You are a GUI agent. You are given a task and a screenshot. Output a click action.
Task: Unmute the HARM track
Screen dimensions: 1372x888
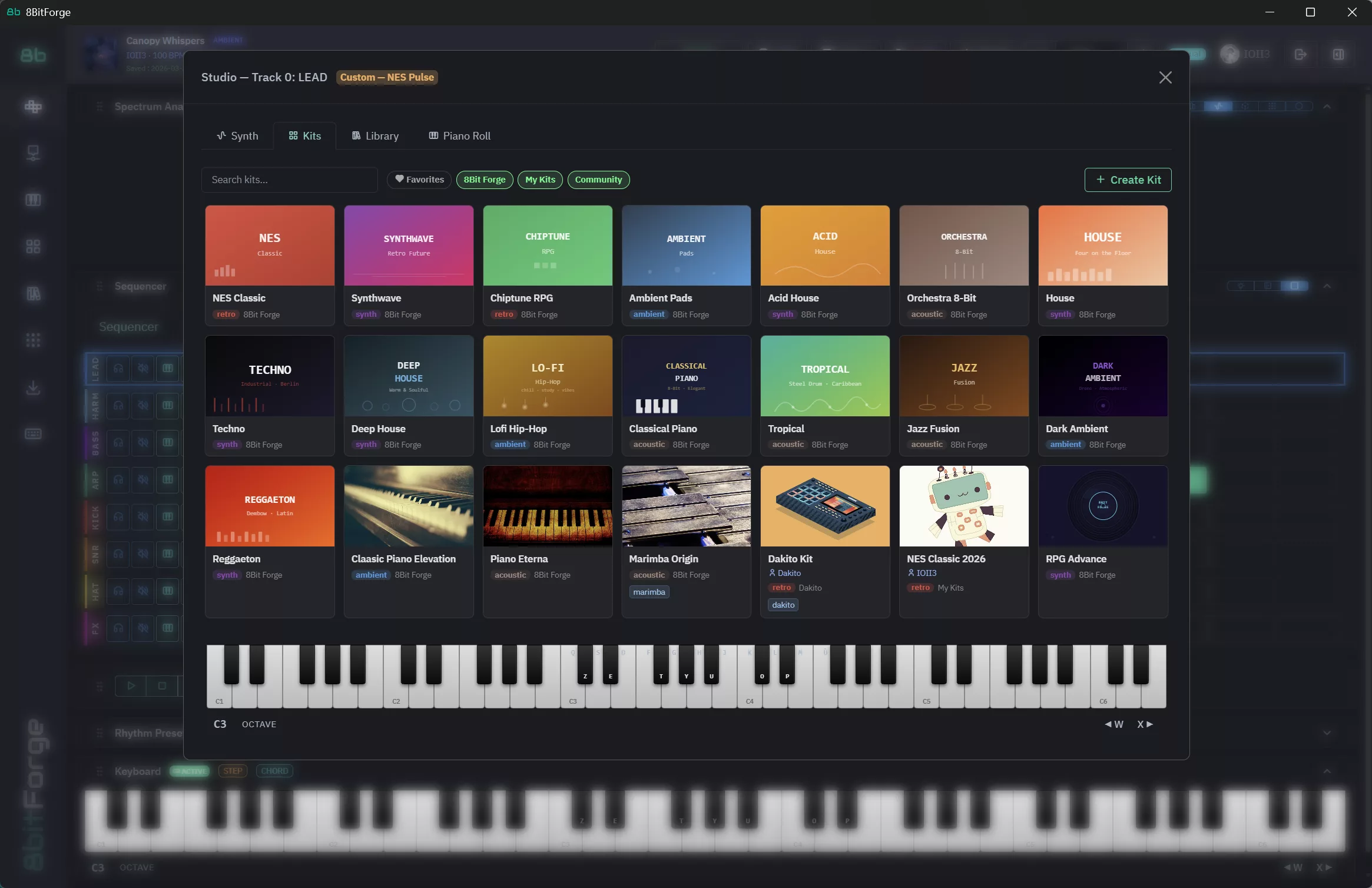coord(144,405)
